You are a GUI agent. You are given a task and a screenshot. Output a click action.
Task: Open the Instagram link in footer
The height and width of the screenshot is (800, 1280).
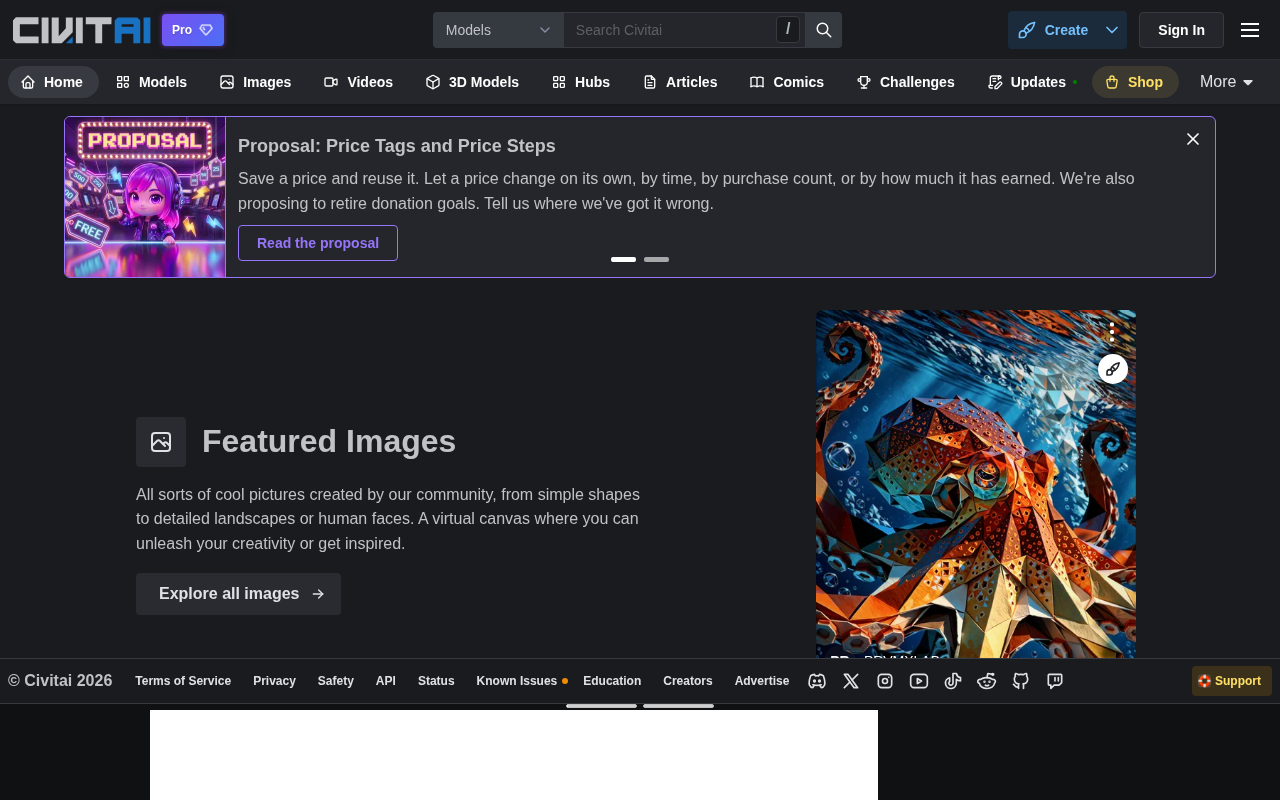click(885, 681)
